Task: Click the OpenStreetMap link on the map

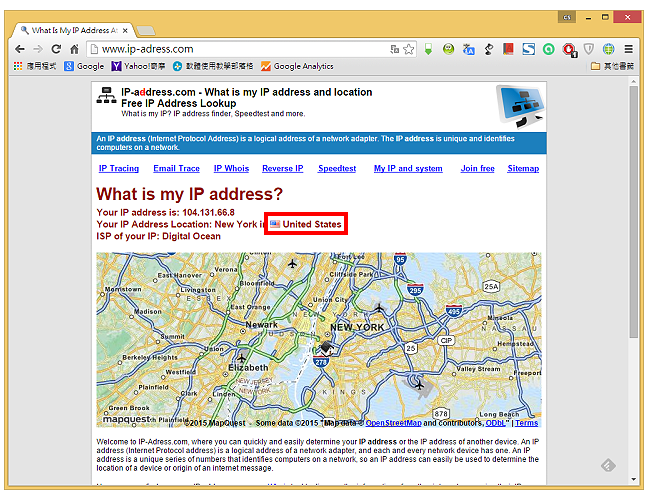Action: click(394, 423)
